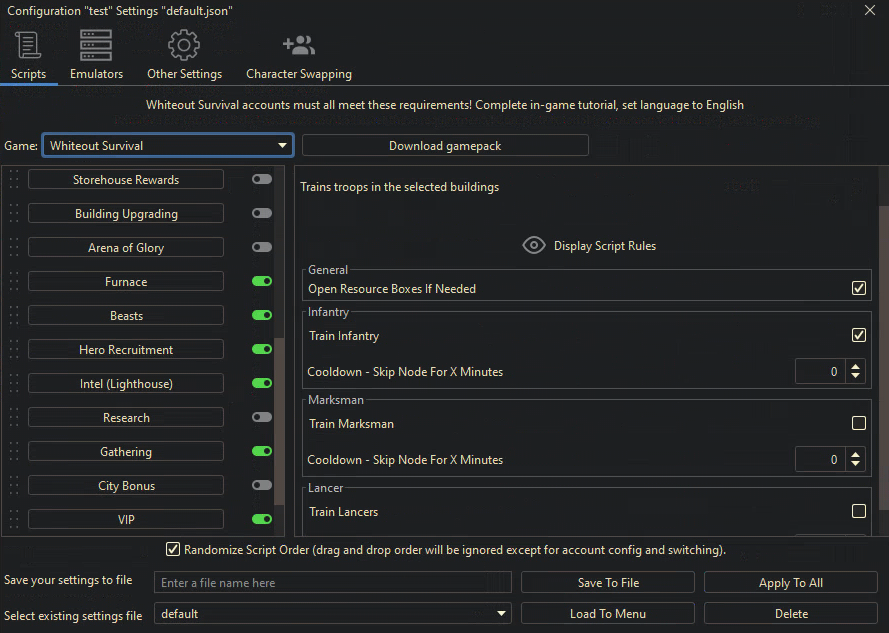Decrease Marksman cooldown minutes with down arrow
This screenshot has height=633, width=889.
pyautogui.click(x=855, y=465)
